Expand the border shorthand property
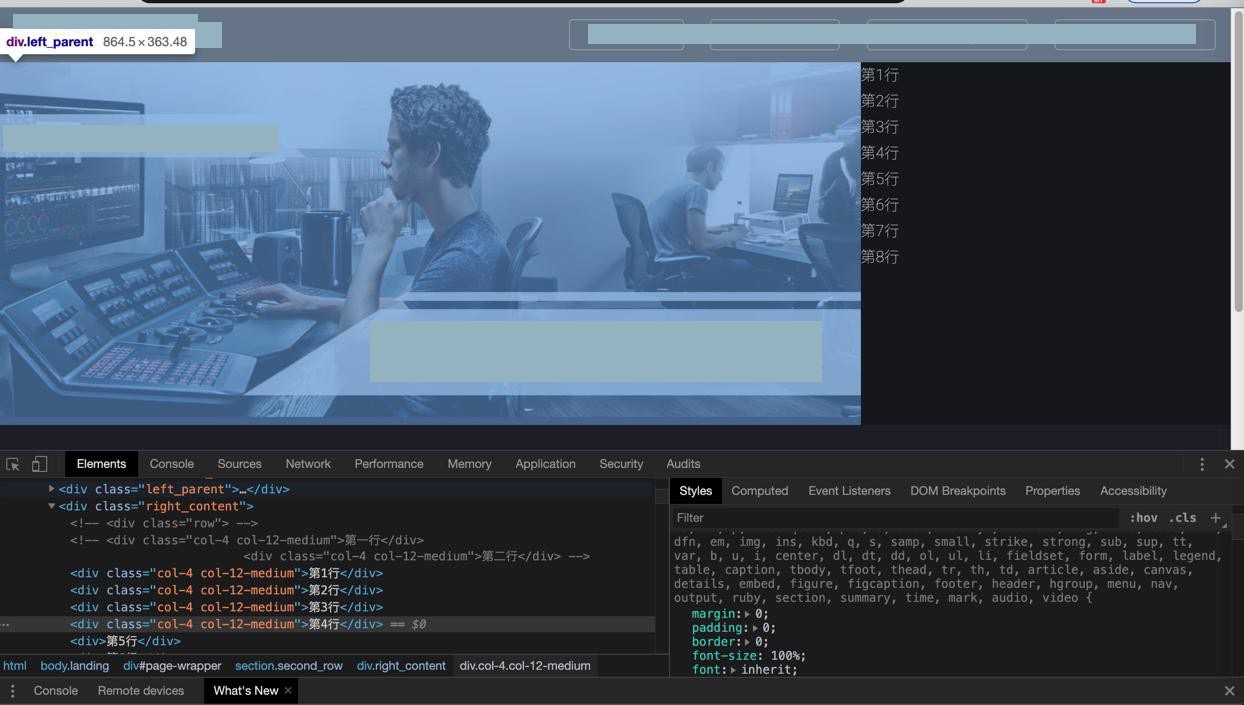Image resolution: width=1244 pixels, height=705 pixels. click(x=747, y=642)
